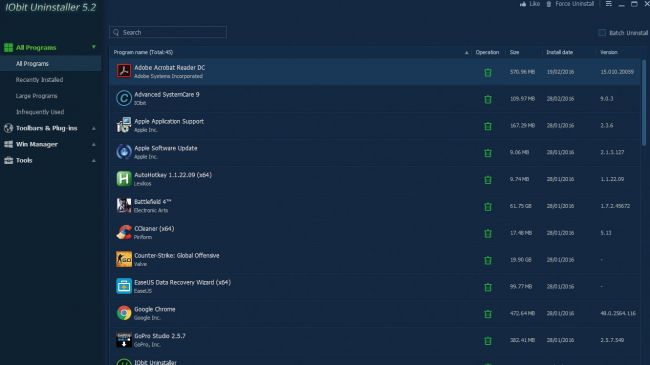Click the Google Chrome program icon

[x=124, y=313]
